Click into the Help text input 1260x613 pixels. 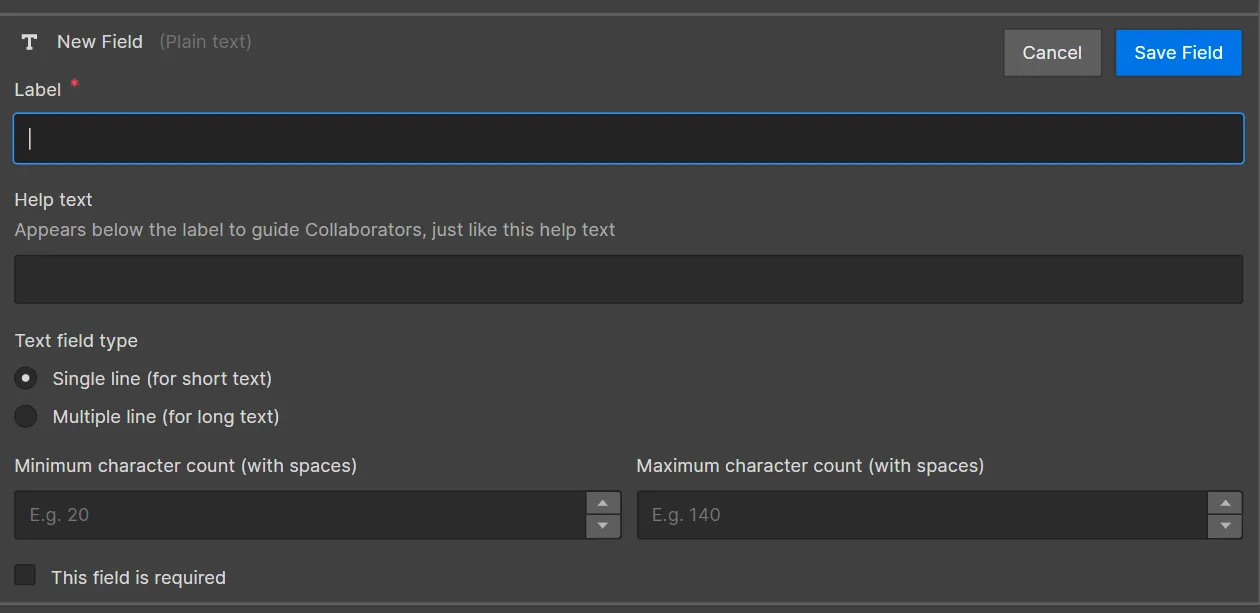628,279
